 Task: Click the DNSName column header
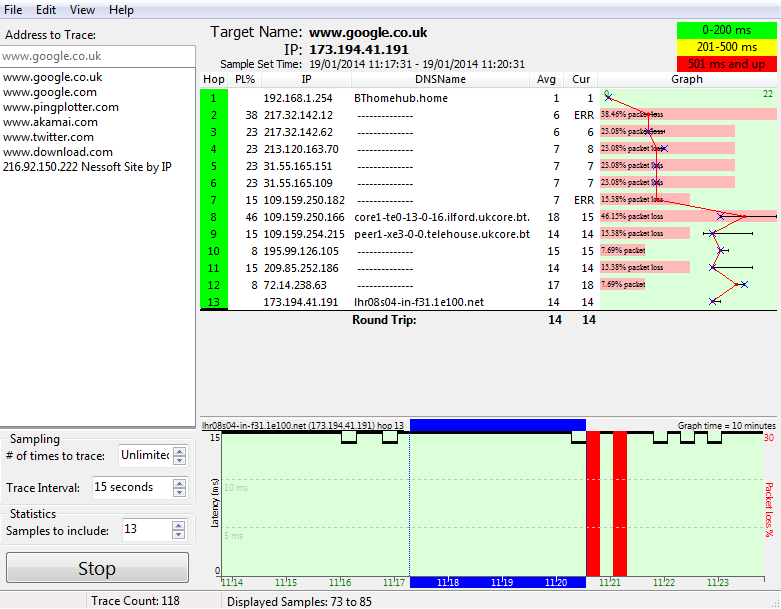coord(440,79)
